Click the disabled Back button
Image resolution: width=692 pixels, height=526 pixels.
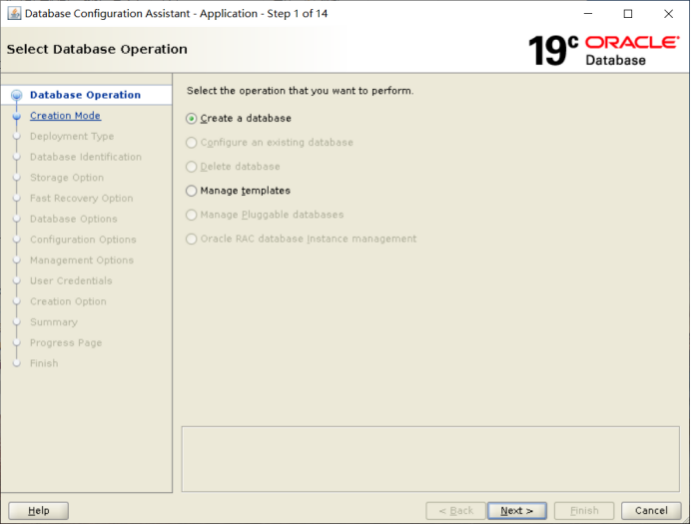tap(455, 511)
